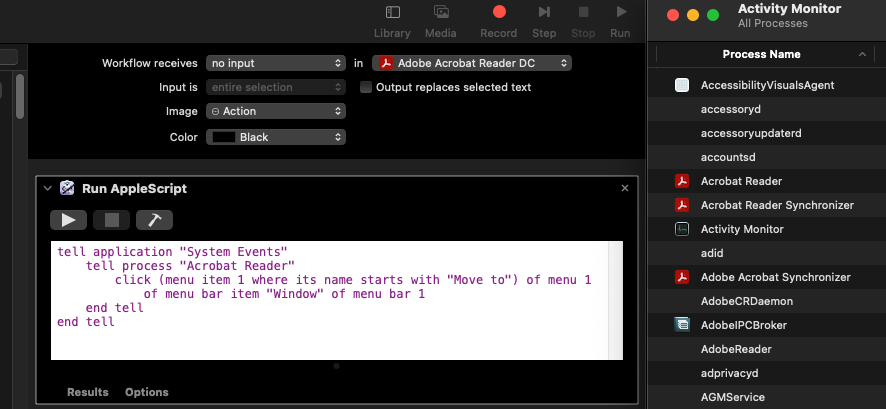Select the Activity Monitor process row

pos(767,229)
